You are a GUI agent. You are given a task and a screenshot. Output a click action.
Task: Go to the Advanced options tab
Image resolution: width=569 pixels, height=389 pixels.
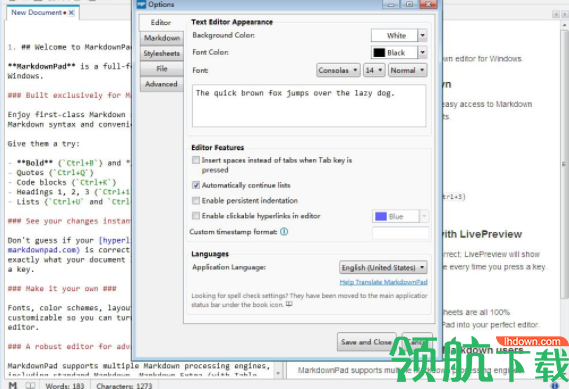point(161,84)
